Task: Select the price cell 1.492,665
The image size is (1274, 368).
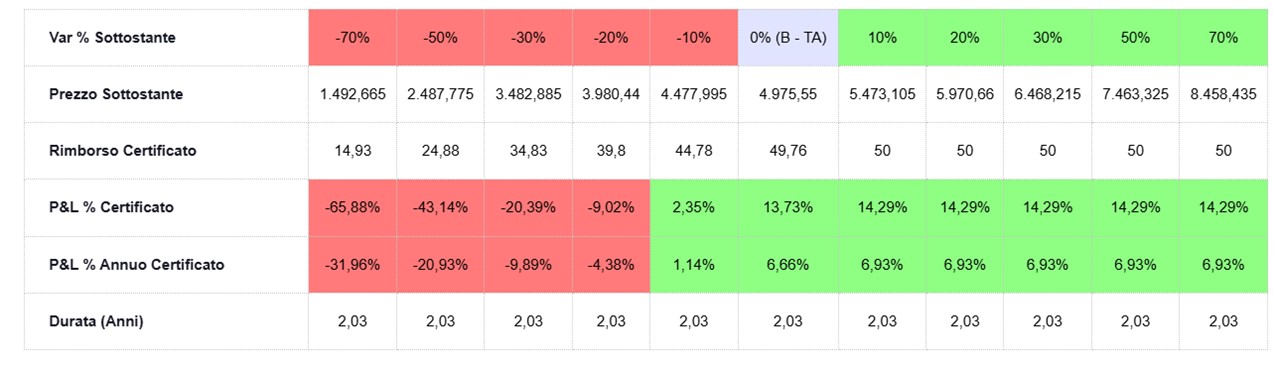Action: pos(353,94)
